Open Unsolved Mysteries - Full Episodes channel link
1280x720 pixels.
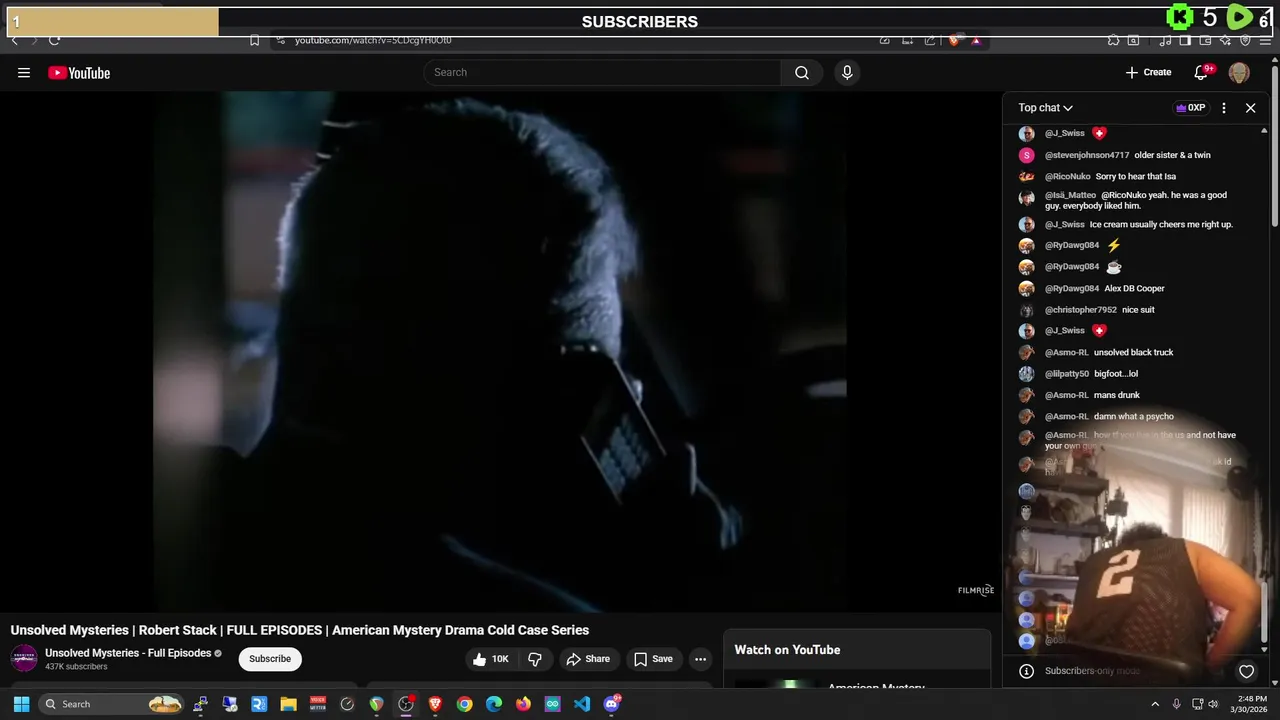tap(128, 653)
